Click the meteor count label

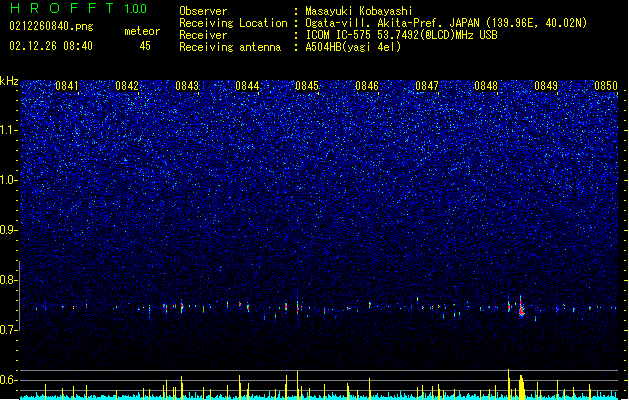[142, 31]
